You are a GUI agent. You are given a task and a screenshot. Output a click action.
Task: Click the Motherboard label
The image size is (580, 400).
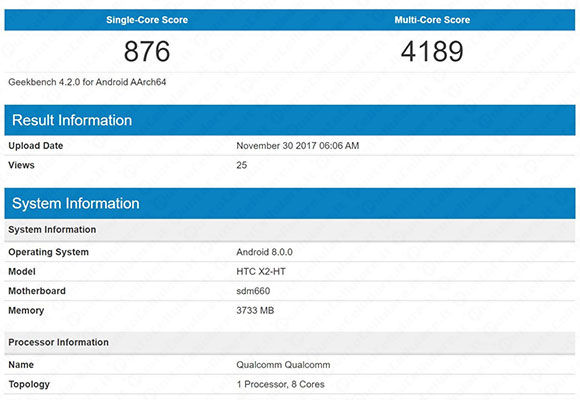tap(37, 291)
